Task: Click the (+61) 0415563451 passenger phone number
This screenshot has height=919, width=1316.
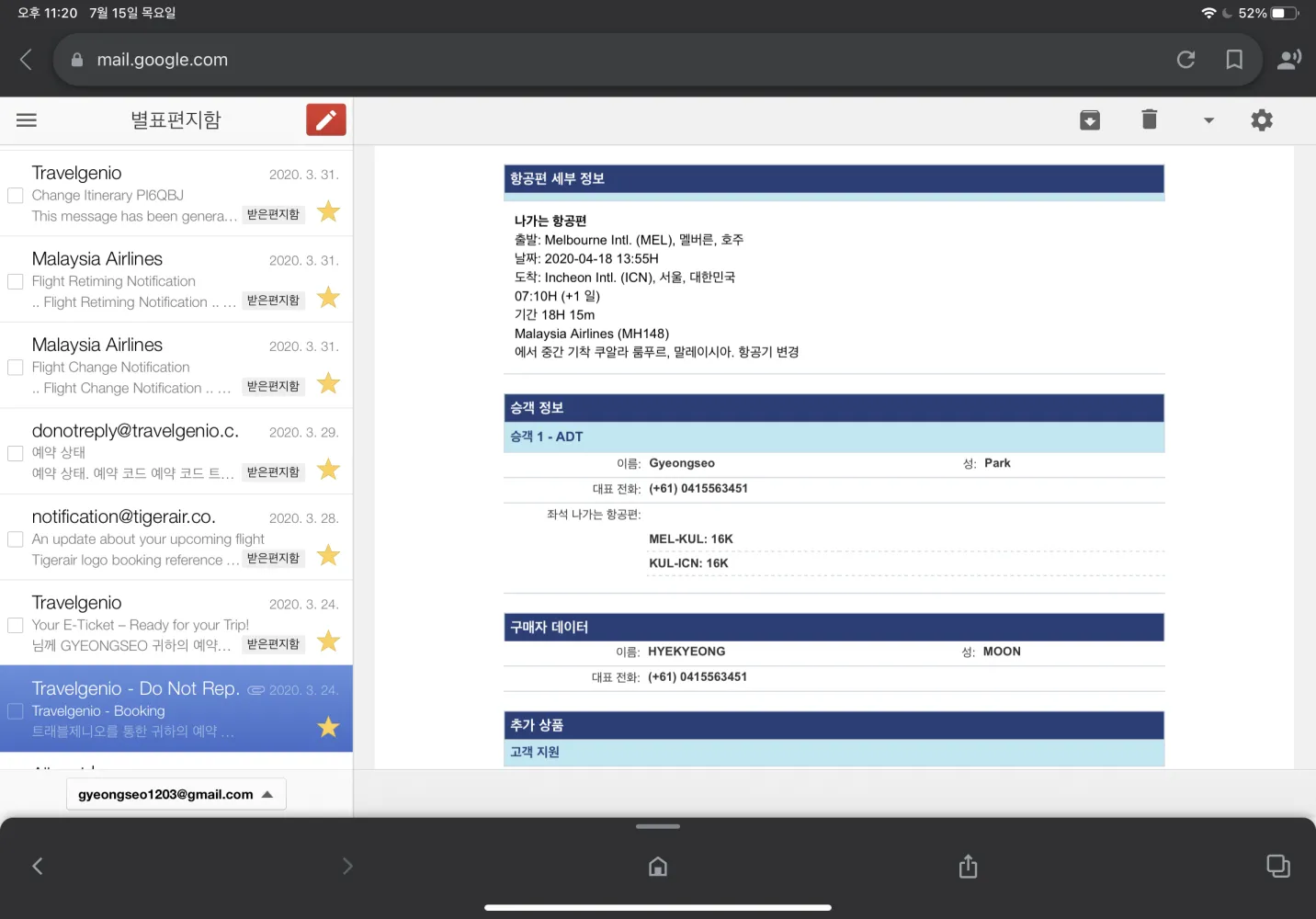Action: click(698, 489)
